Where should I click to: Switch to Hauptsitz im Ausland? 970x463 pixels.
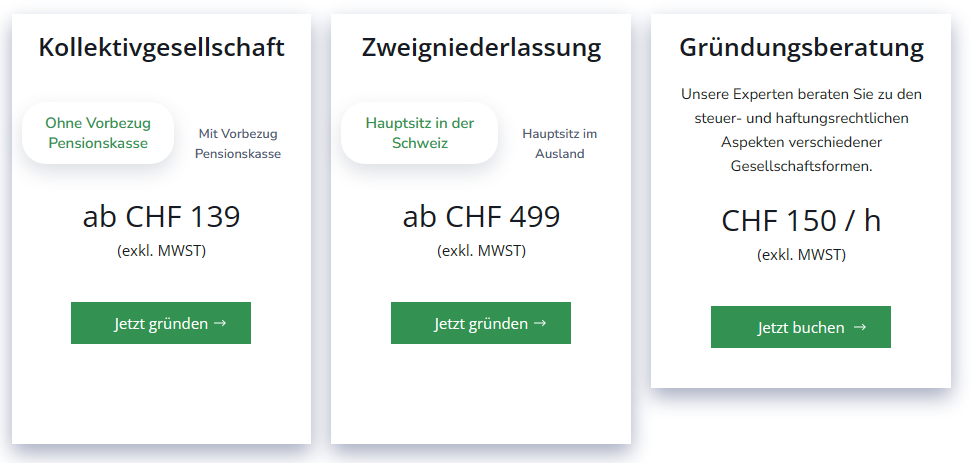click(560, 143)
